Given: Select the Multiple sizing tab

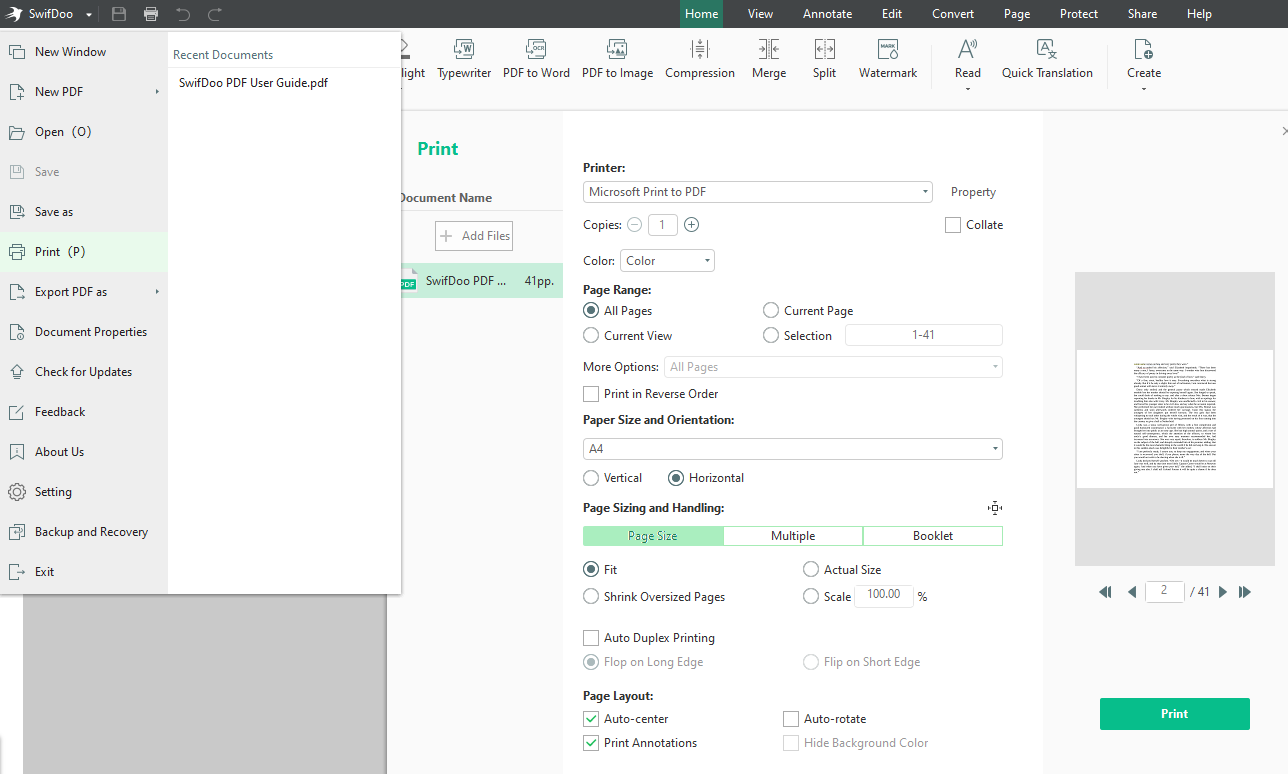Looking at the screenshot, I should pyautogui.click(x=793, y=536).
